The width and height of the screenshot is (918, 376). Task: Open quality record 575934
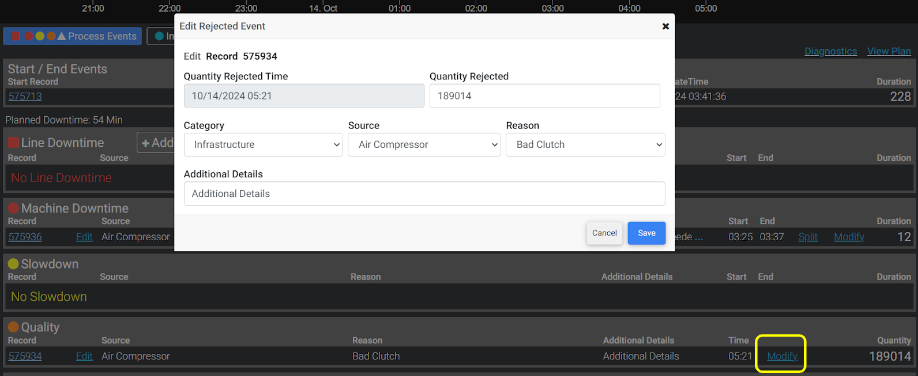click(x=25, y=356)
